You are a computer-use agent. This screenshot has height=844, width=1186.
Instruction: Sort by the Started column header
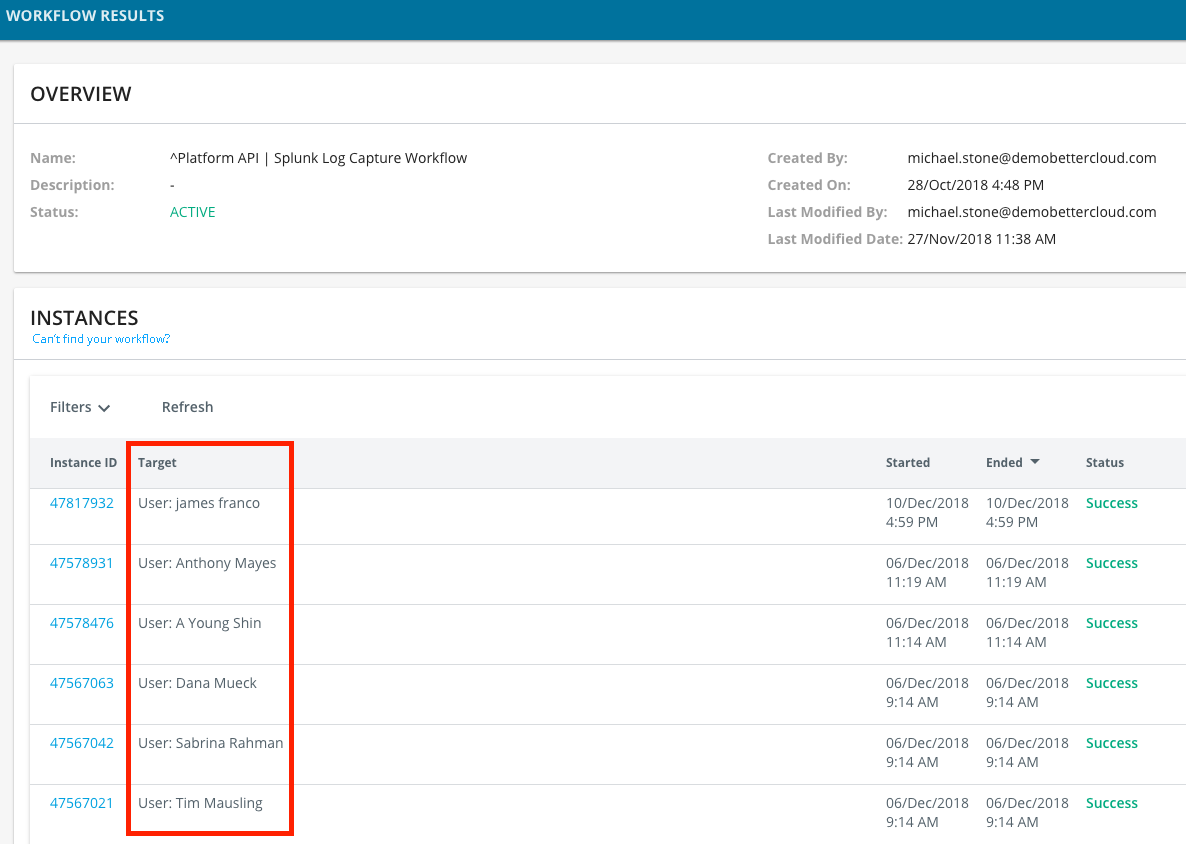pos(908,463)
